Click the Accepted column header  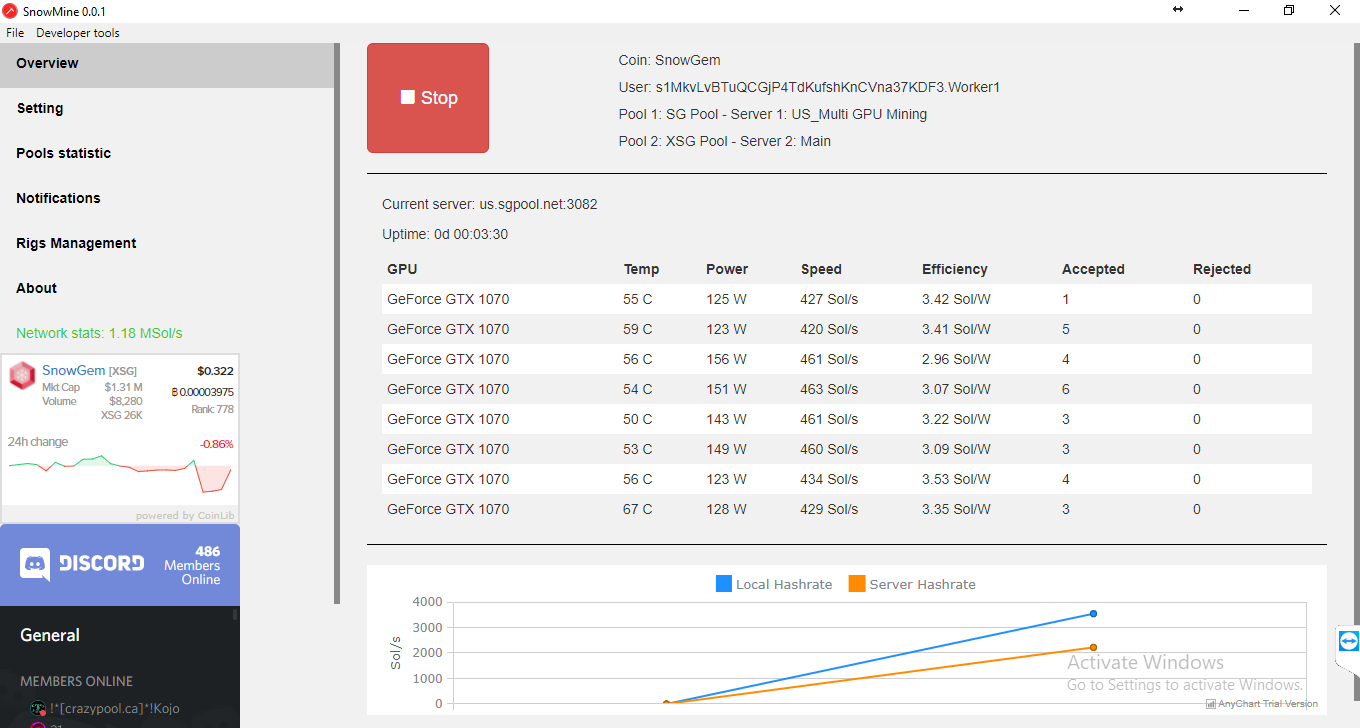[1093, 269]
